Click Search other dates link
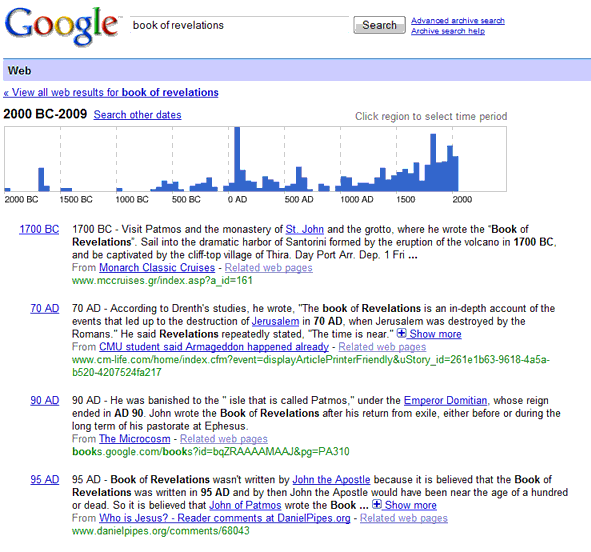Image resolution: width=591 pixels, height=552 pixels. (137, 115)
